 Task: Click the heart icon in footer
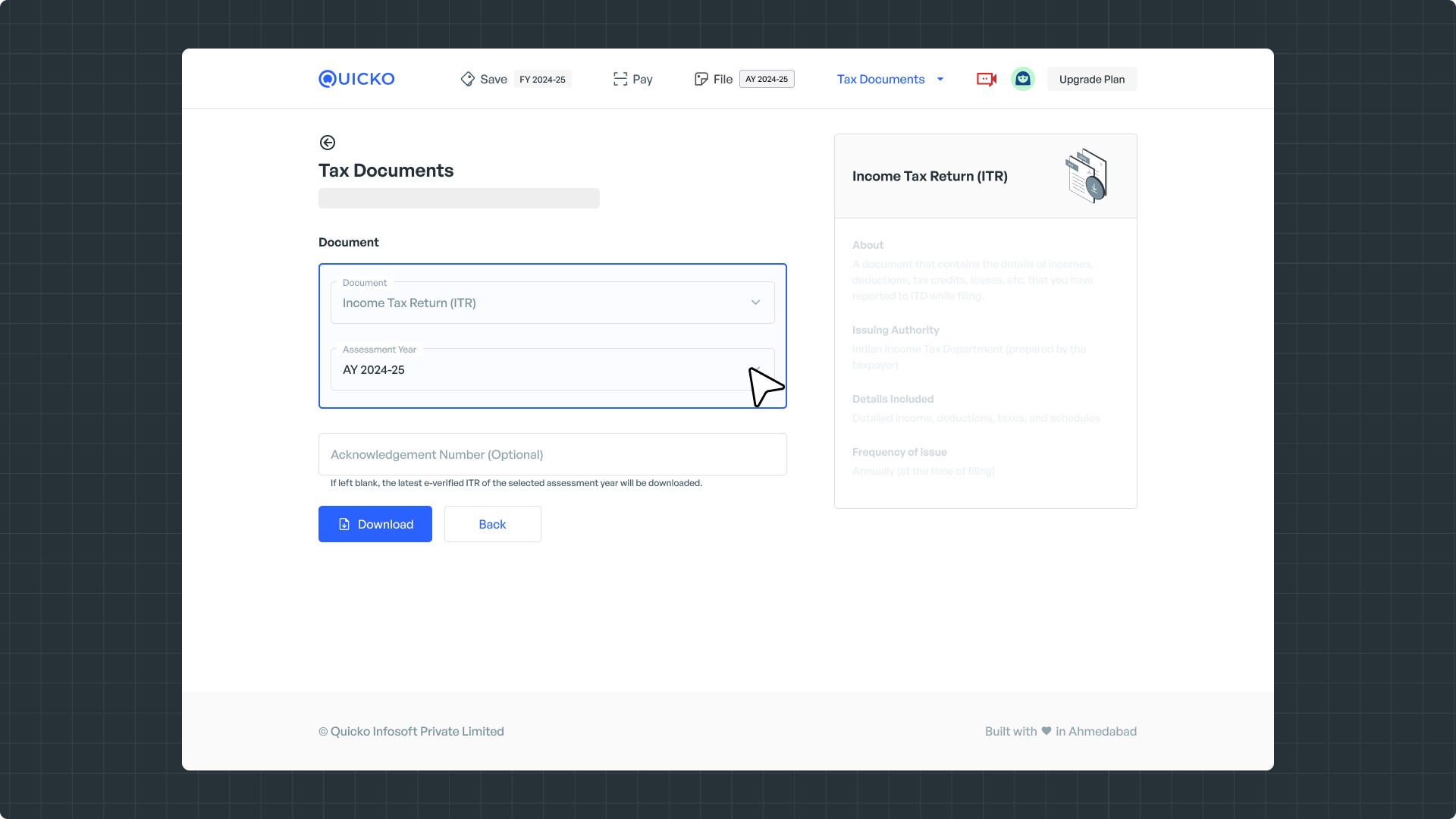[1046, 731]
